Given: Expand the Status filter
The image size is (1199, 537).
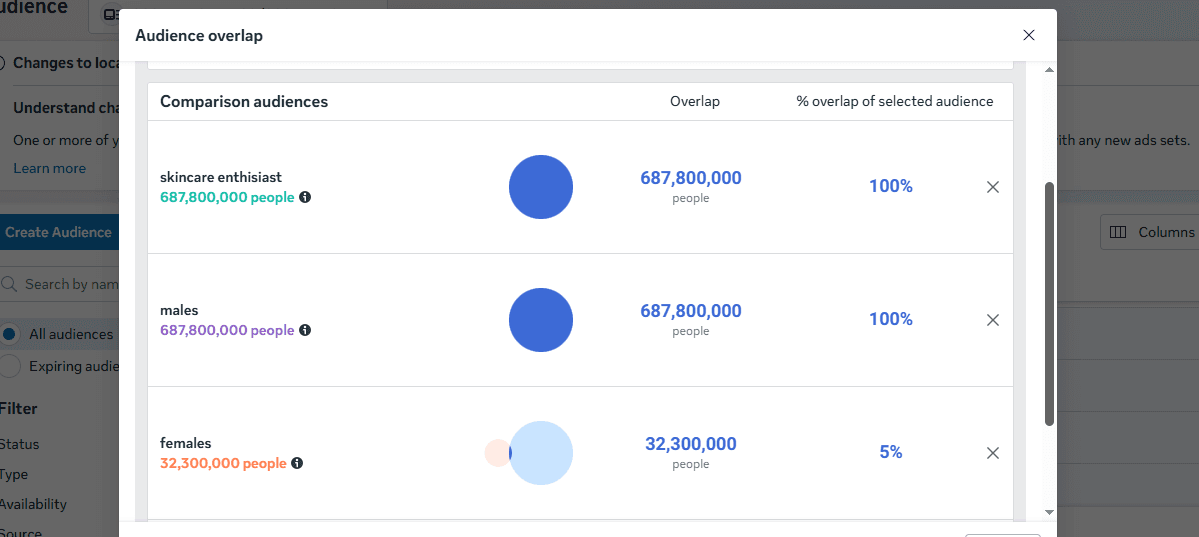Looking at the screenshot, I should pos(20,444).
